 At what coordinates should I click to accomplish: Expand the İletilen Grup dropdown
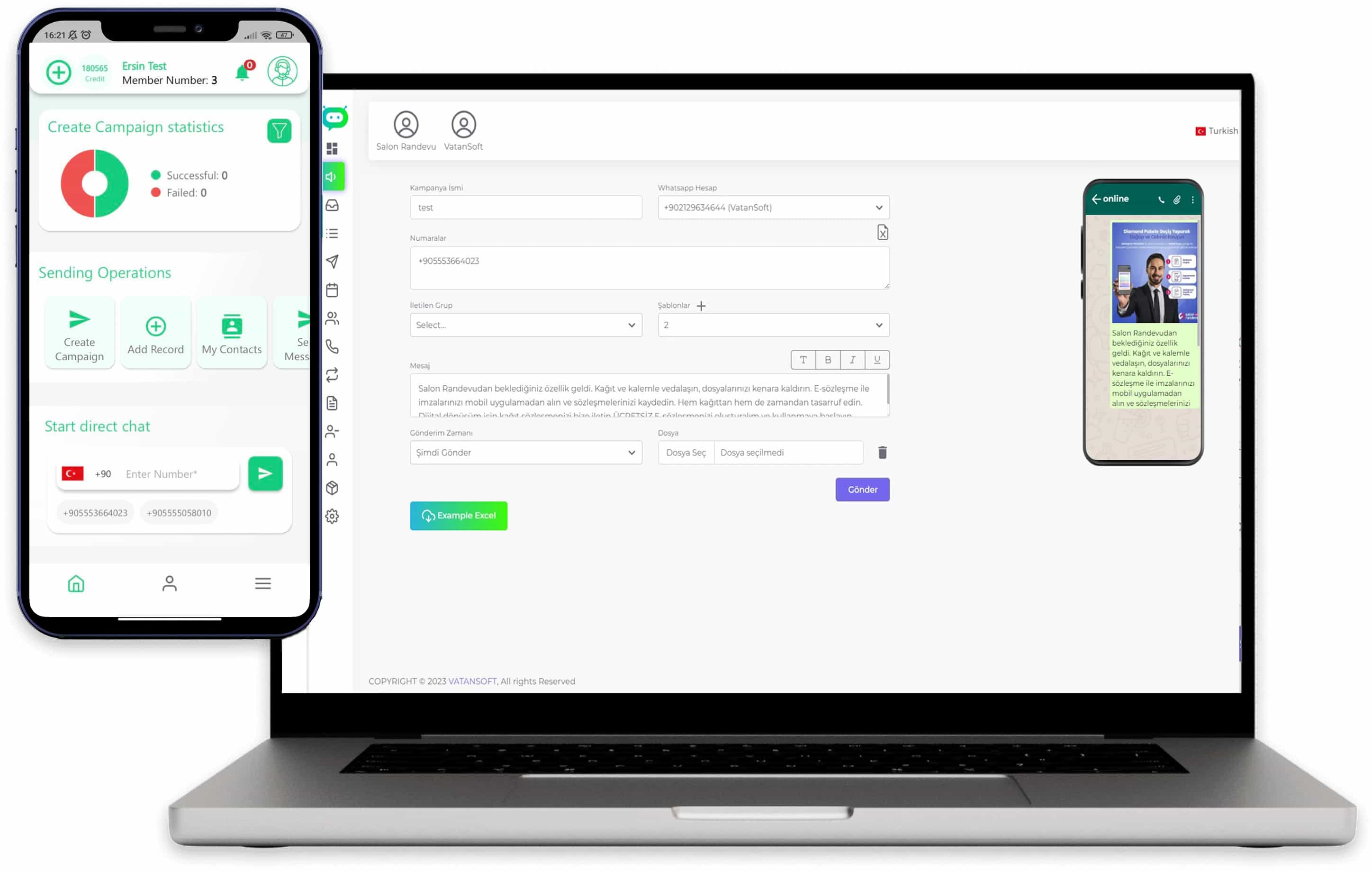coord(525,325)
